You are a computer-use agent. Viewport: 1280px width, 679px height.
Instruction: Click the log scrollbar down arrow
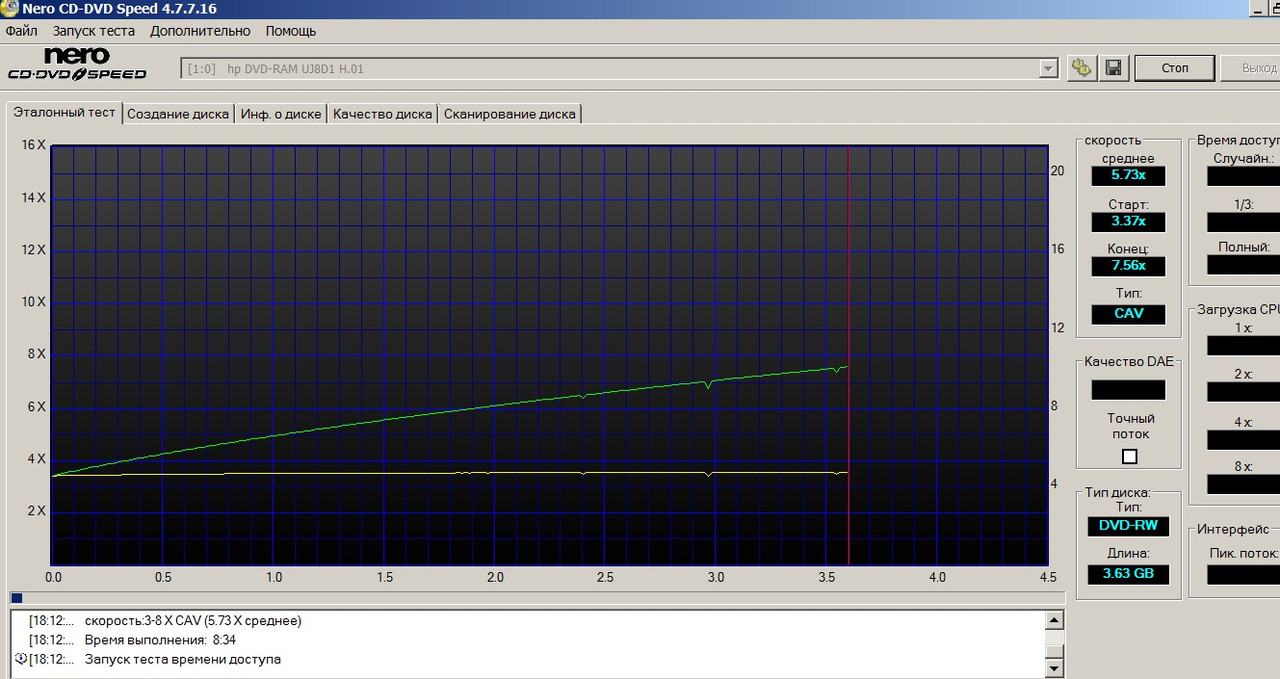click(x=1054, y=668)
